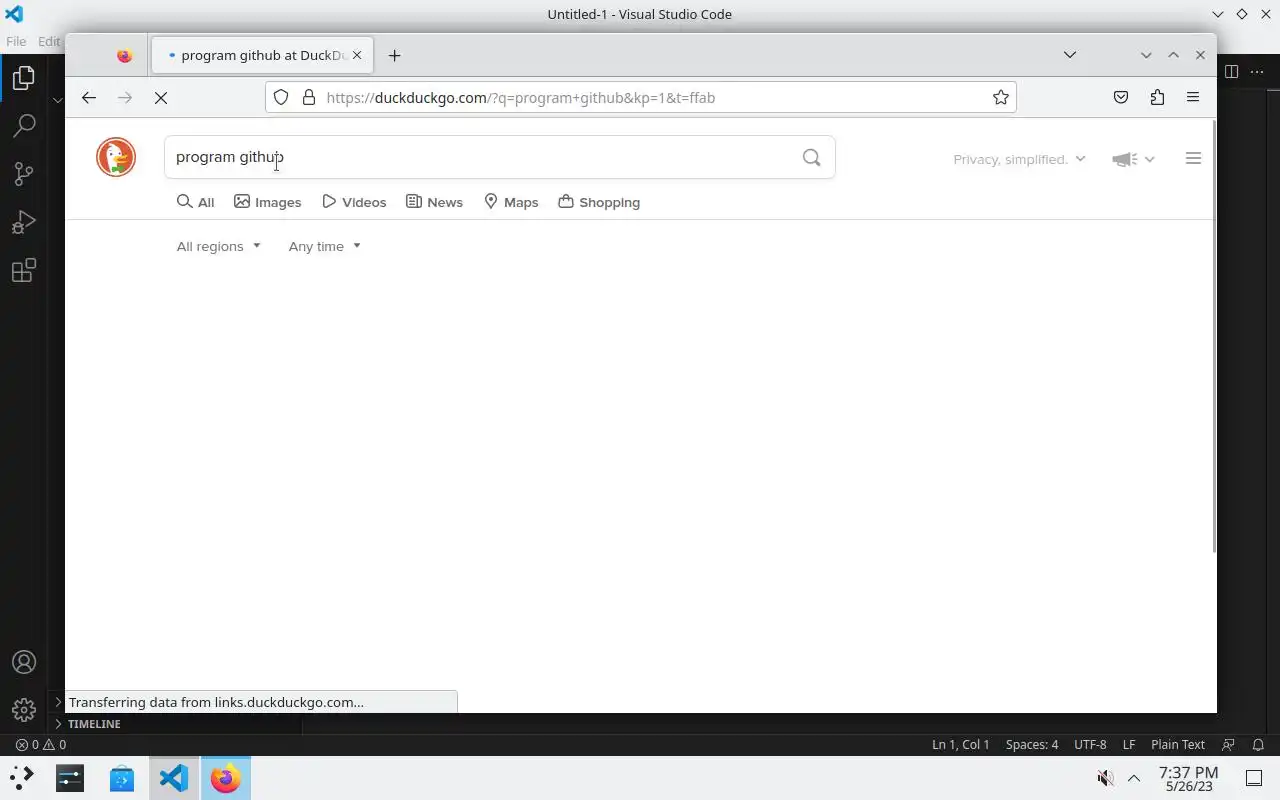Open new Firefox tab with plus

pos(394,55)
